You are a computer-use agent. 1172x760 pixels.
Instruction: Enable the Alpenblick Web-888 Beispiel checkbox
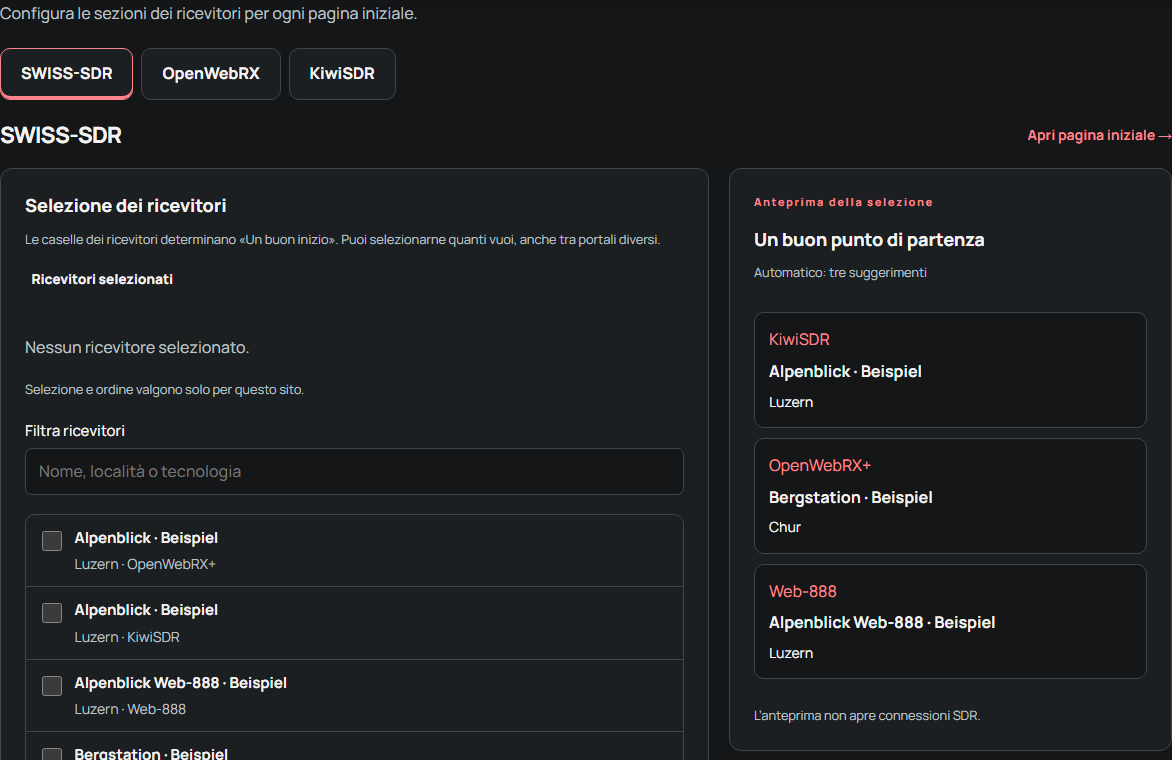[52, 685]
